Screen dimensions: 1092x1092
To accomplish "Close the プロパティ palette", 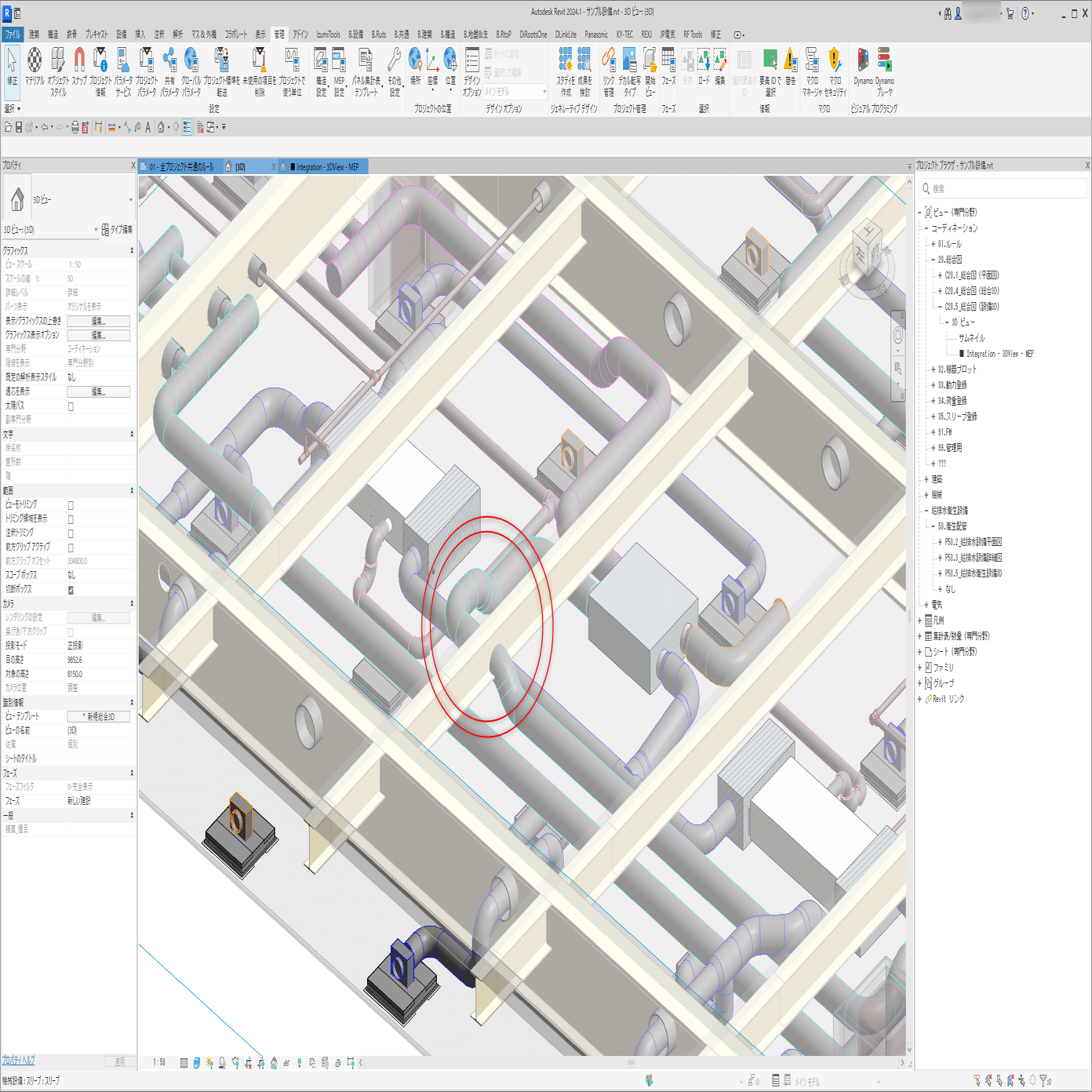I will (x=133, y=166).
